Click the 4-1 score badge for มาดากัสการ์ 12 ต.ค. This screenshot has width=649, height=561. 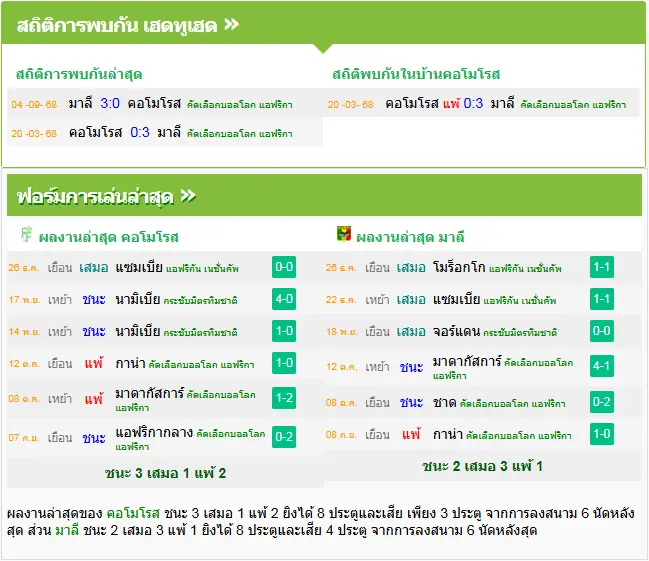601,366
